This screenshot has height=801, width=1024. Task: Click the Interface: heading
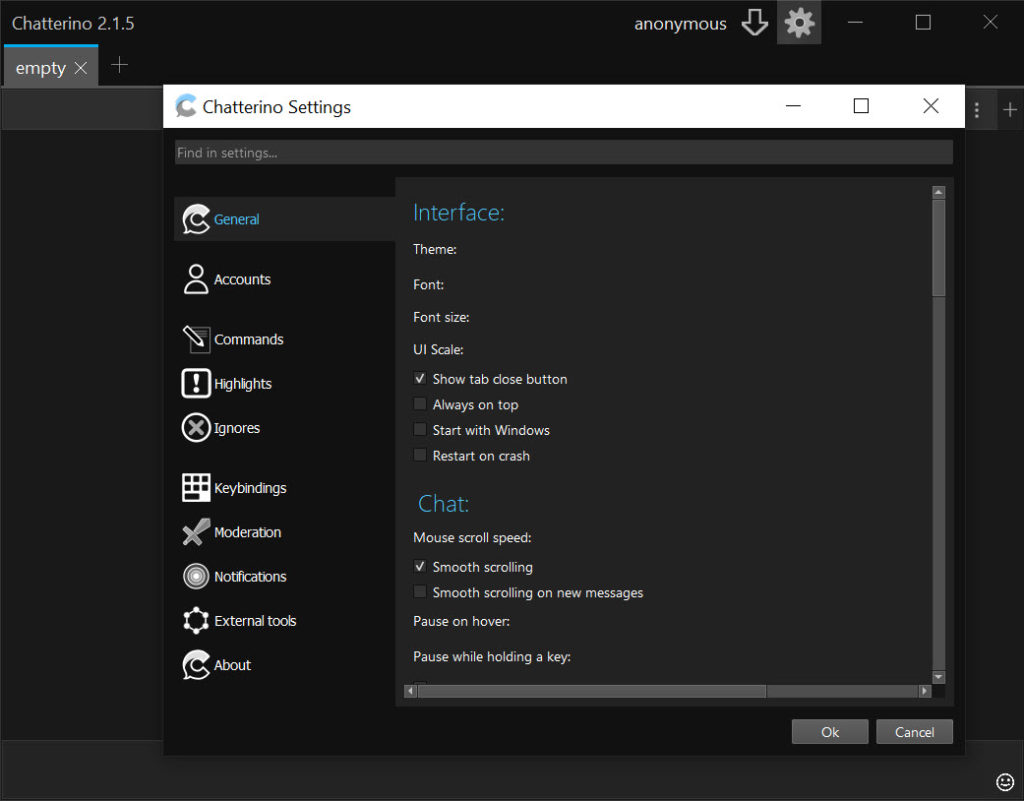458,213
